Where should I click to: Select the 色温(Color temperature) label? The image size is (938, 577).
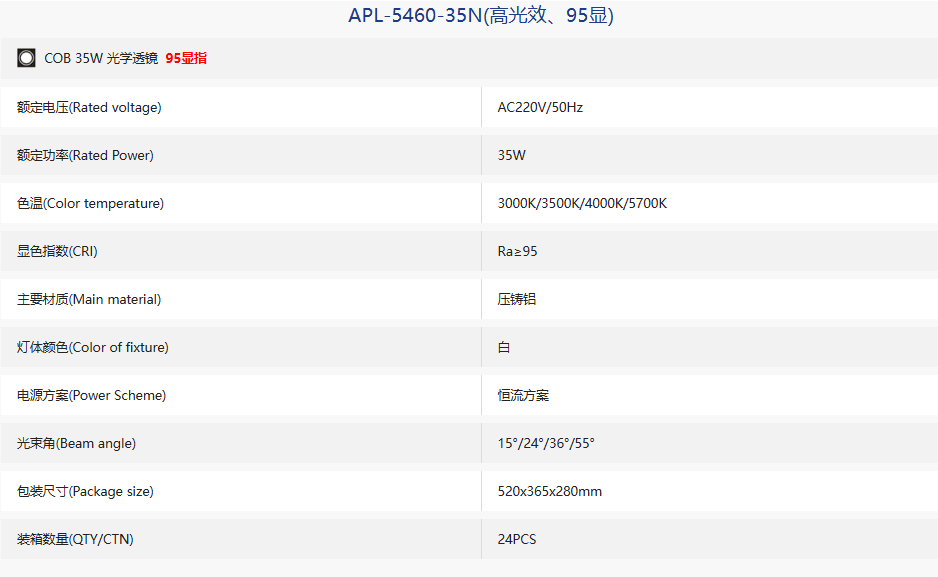point(90,203)
